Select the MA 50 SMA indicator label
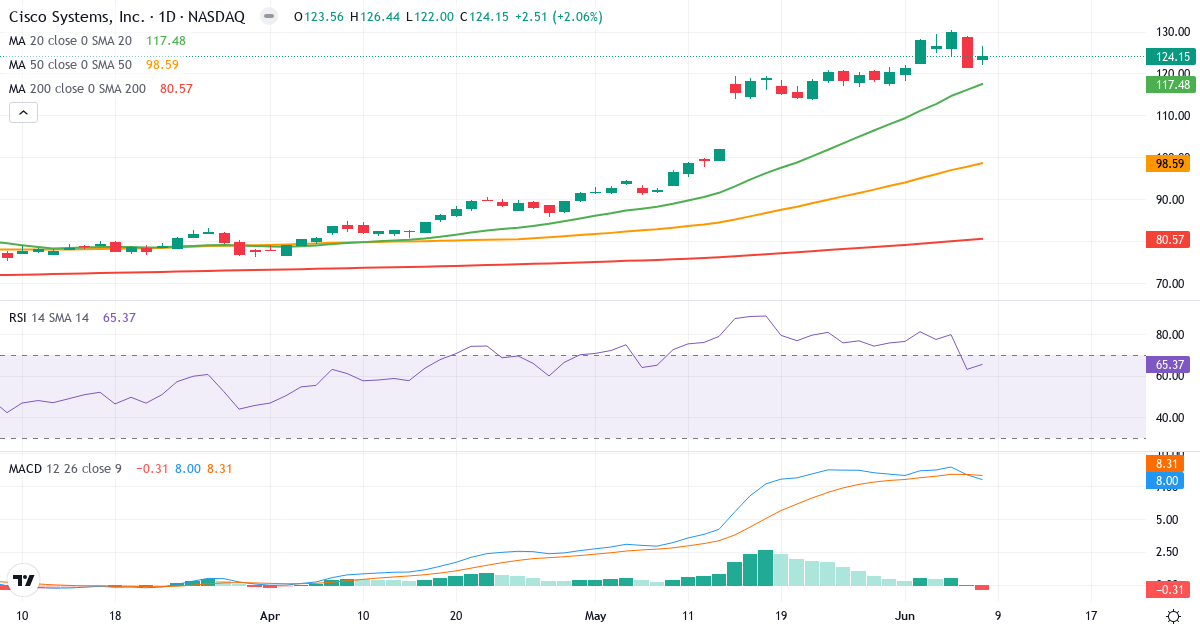 click(70, 65)
